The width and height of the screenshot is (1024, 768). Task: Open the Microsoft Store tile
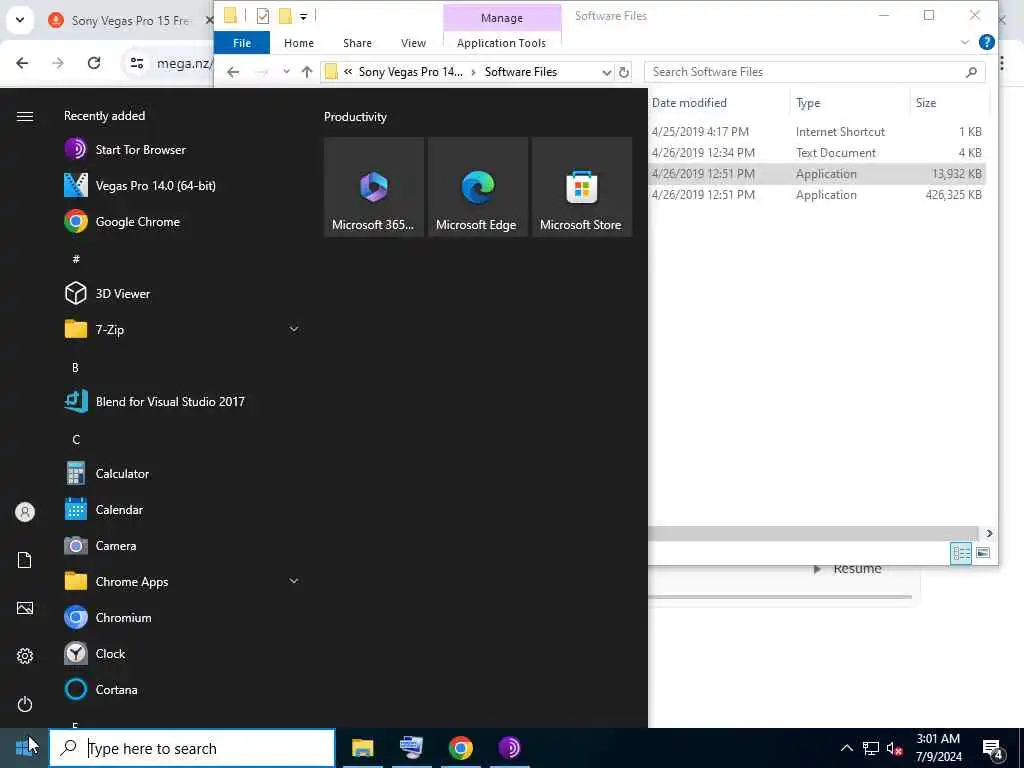click(x=581, y=187)
